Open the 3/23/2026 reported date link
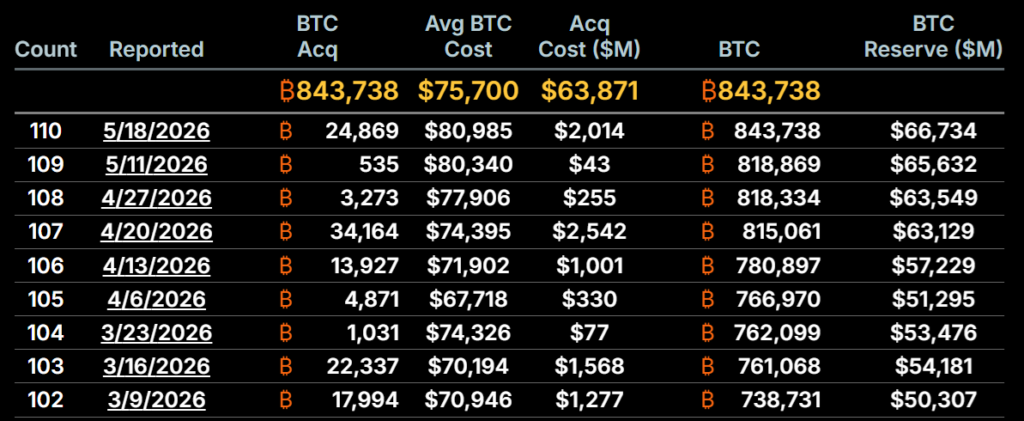 pyautogui.click(x=157, y=333)
